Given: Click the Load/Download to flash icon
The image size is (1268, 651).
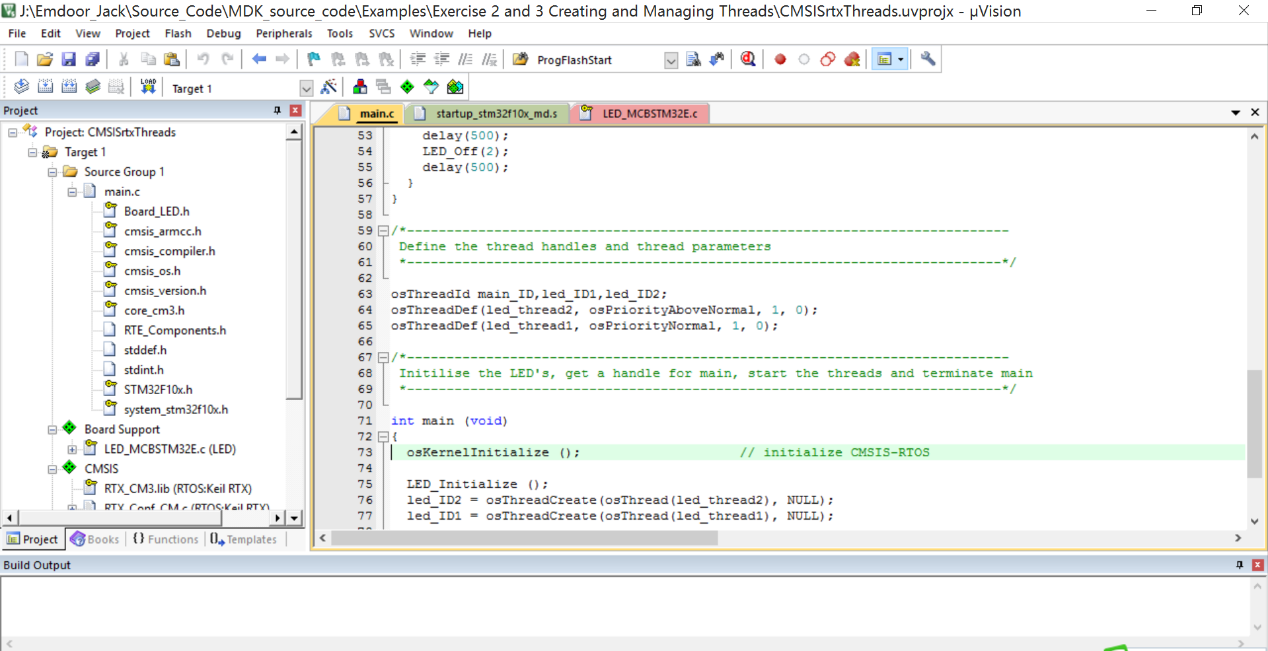Looking at the screenshot, I should click(148, 88).
